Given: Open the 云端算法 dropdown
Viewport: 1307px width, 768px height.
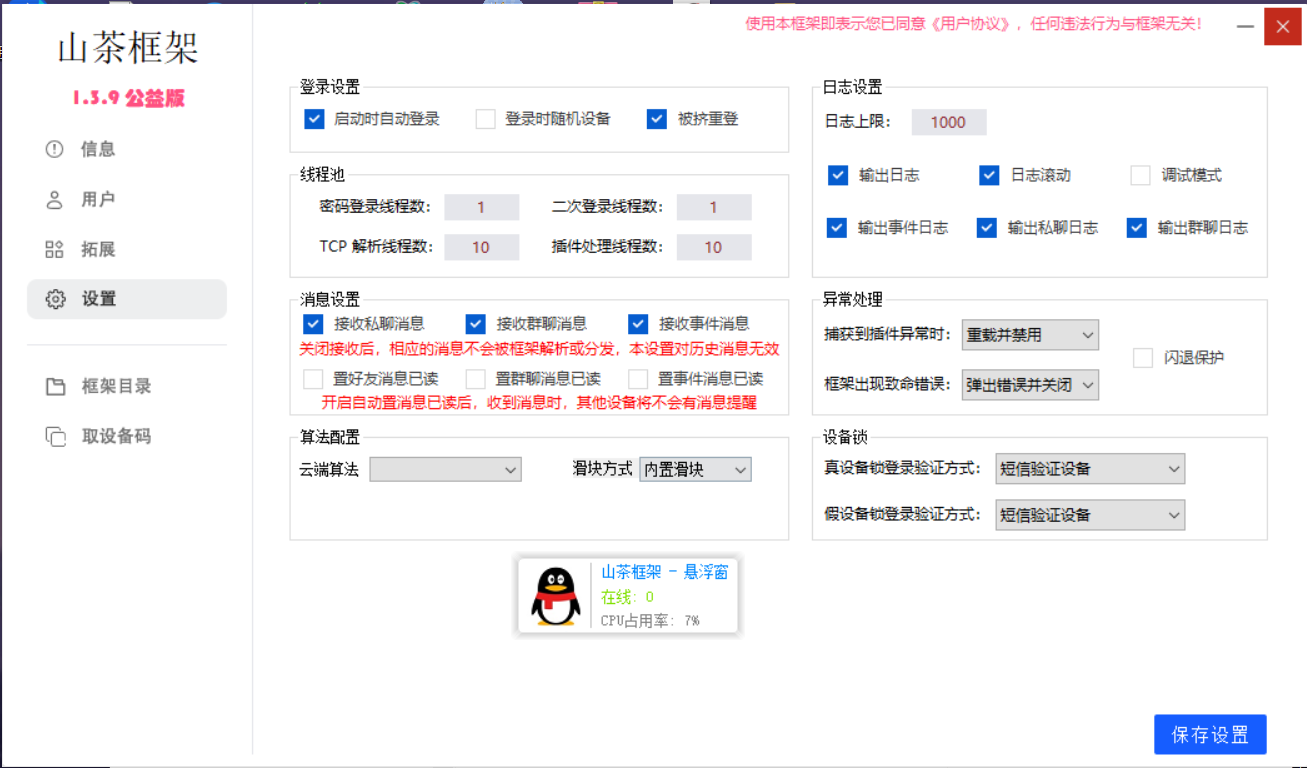Looking at the screenshot, I should click(x=445, y=469).
